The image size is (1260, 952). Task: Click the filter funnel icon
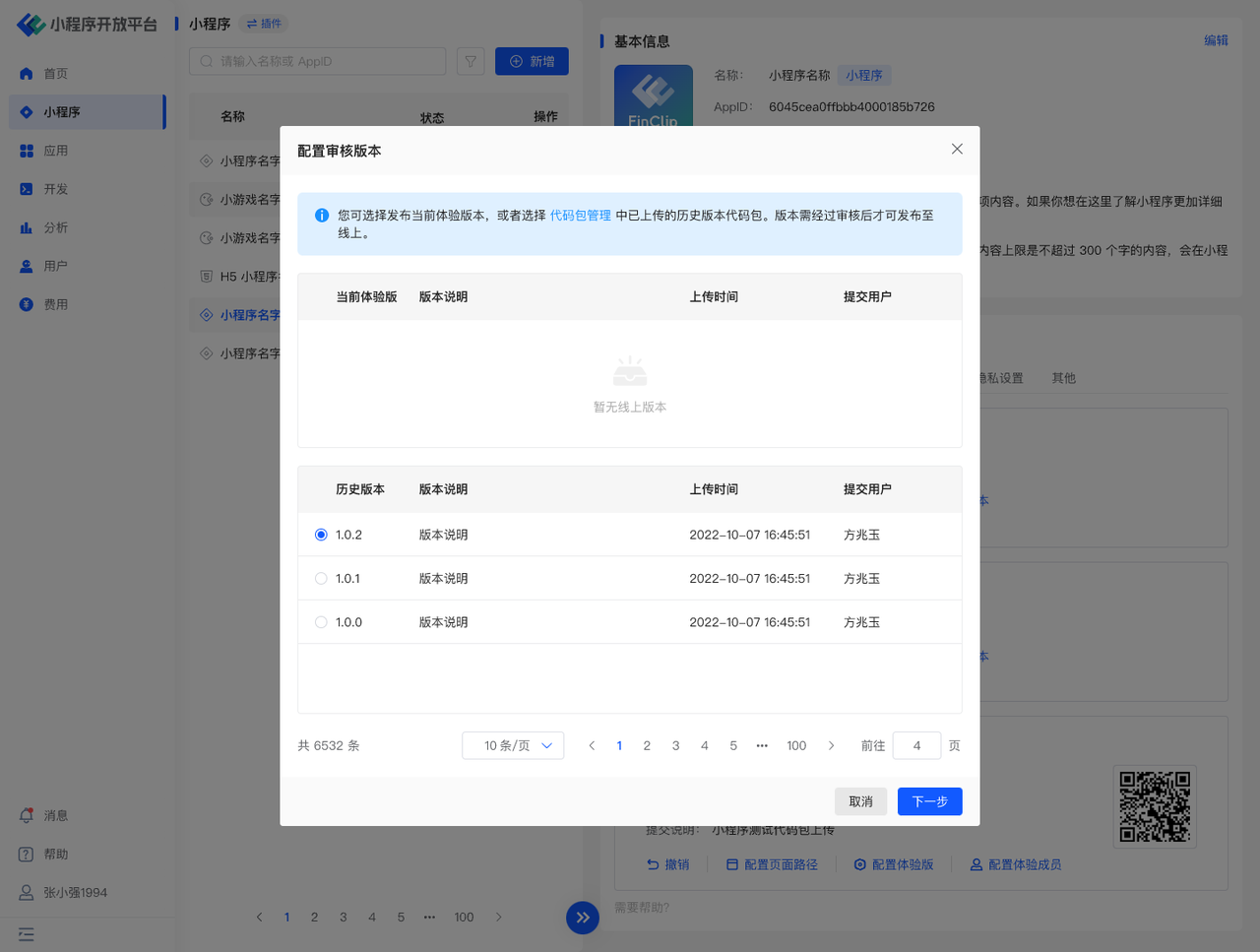point(471,61)
